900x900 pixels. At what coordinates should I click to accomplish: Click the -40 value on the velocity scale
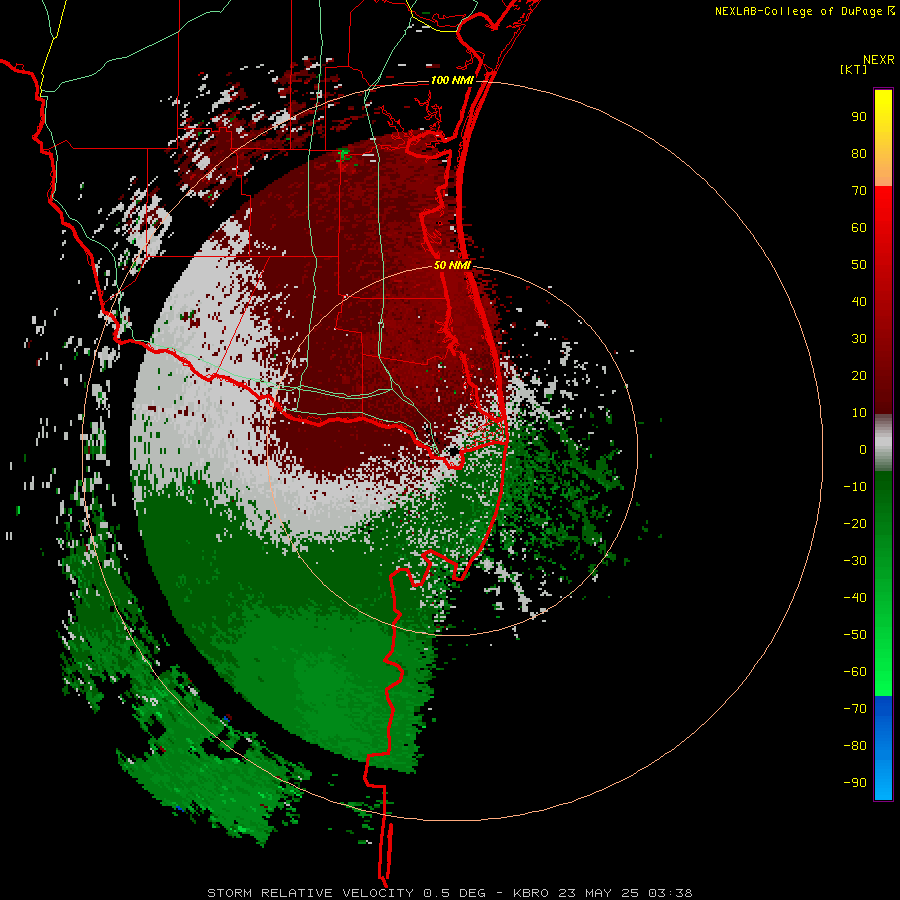click(x=855, y=598)
